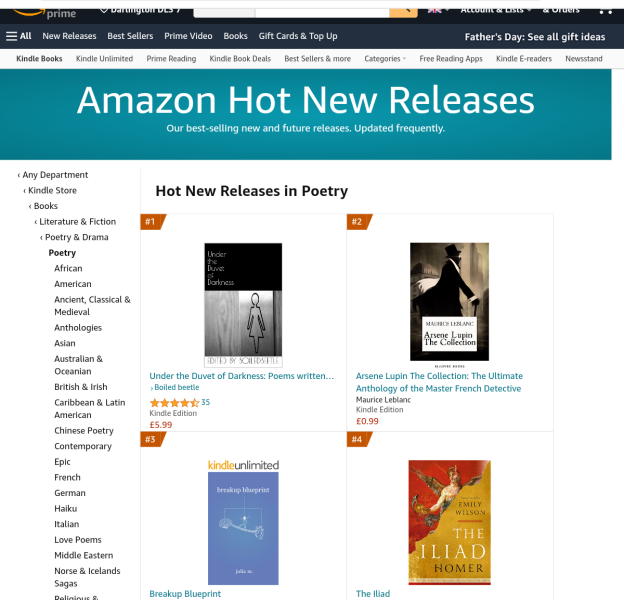Image resolution: width=624 pixels, height=600 pixels.
Task: Open Father's Day gift ideas link
Action: (x=535, y=37)
